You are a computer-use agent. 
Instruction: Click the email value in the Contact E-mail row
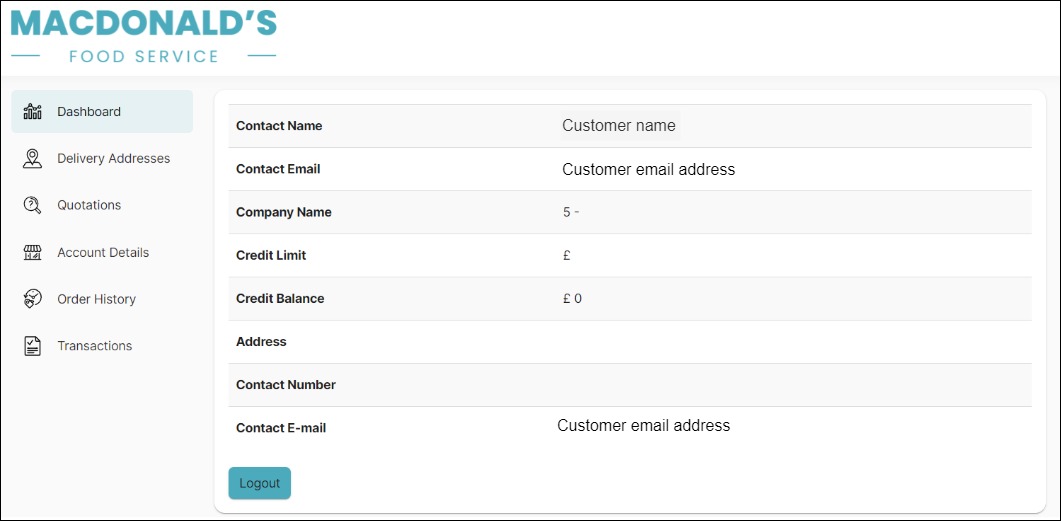tap(643, 426)
